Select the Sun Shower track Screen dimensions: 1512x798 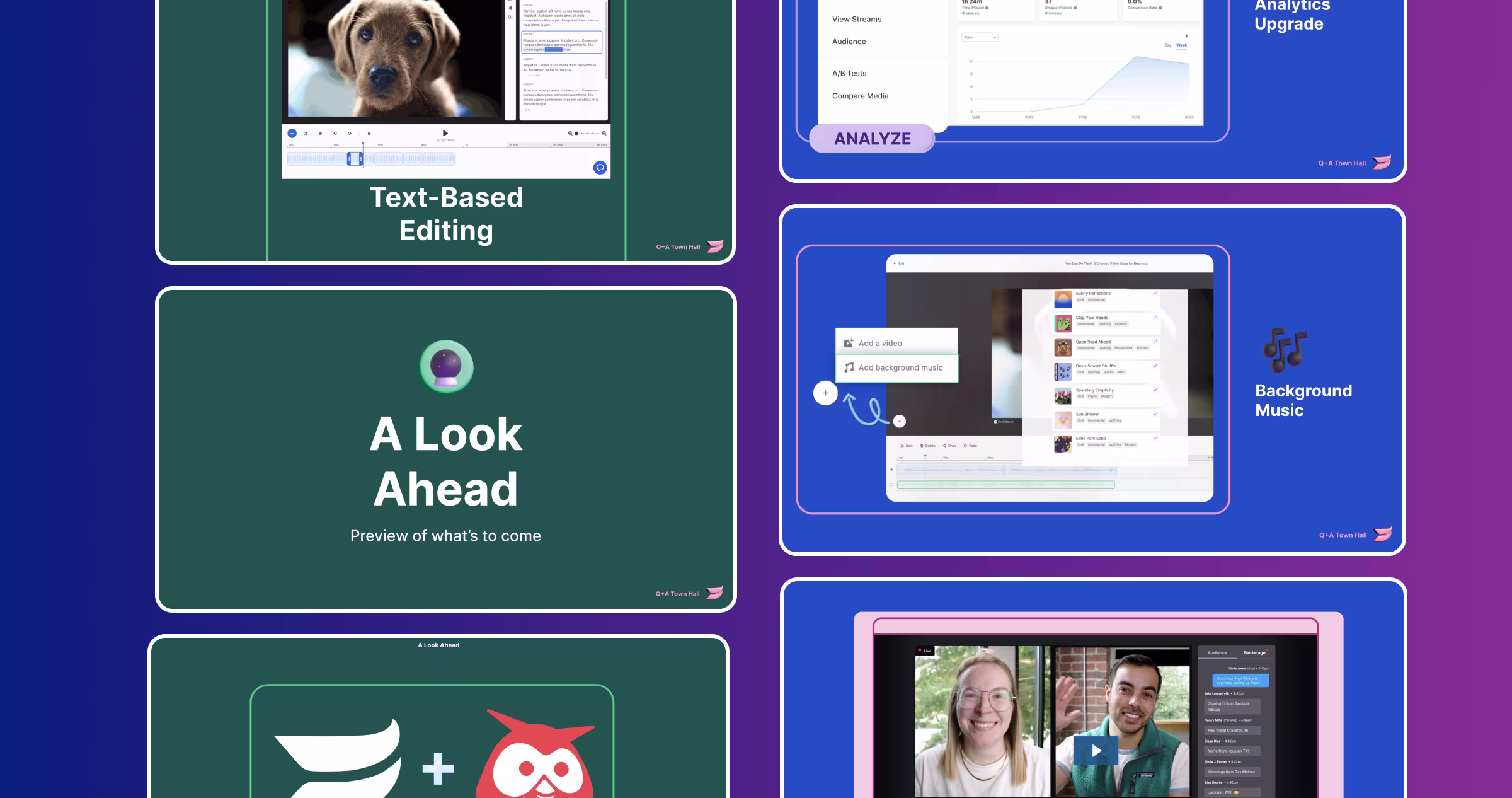(1106, 420)
